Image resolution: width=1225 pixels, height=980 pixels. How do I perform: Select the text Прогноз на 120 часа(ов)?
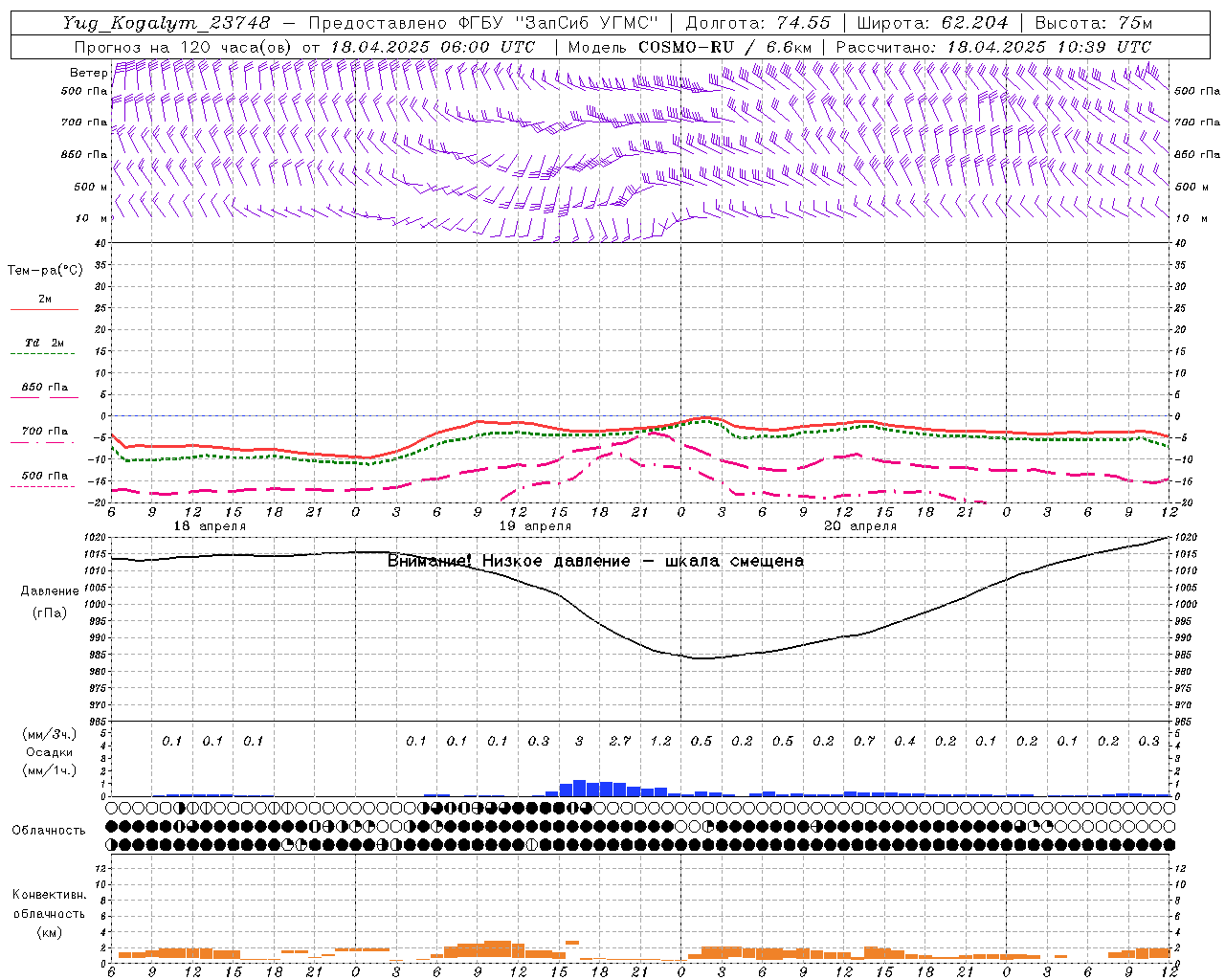[184, 47]
